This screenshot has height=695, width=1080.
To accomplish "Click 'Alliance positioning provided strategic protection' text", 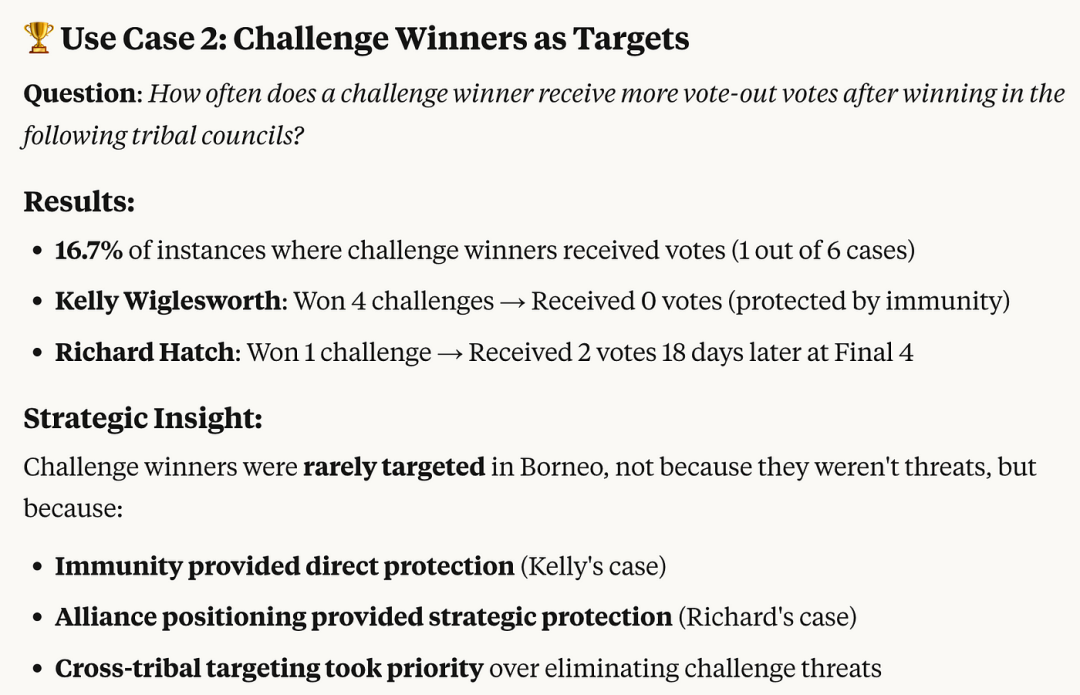I will click(364, 617).
